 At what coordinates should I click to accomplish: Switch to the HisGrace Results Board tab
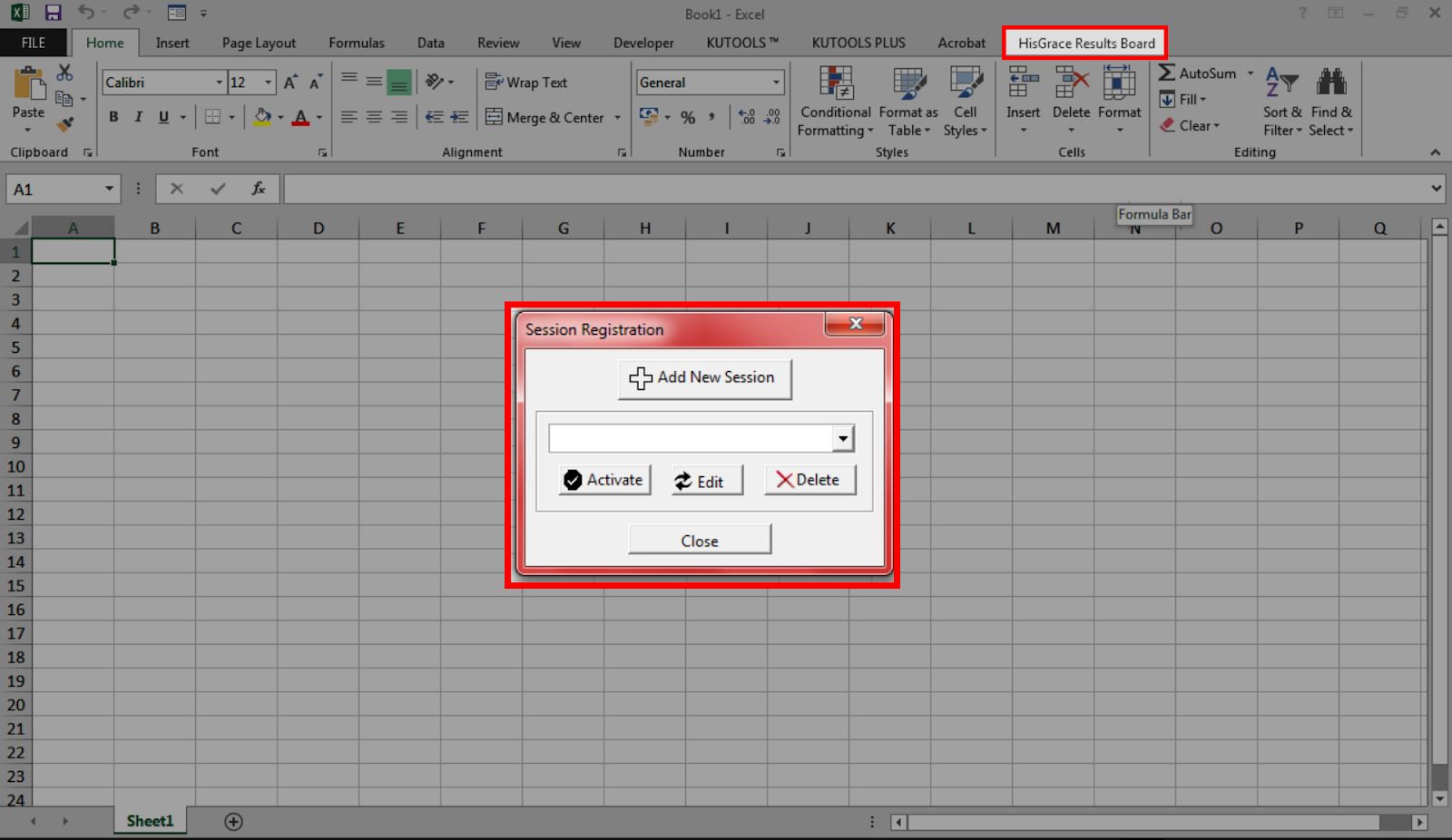click(x=1084, y=42)
